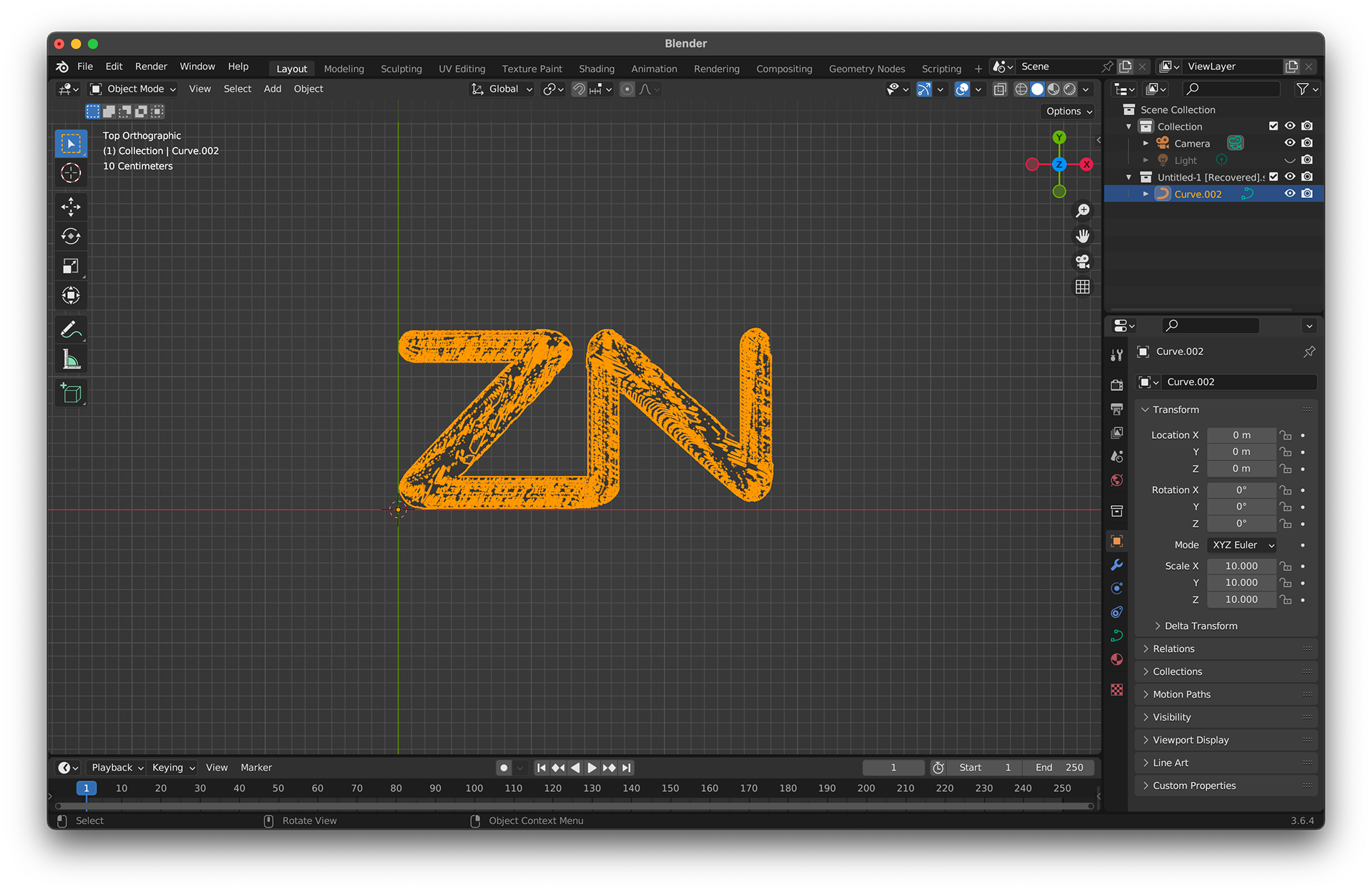Toggle camera view icon
Screen dimensions: 1372x892
[x=1083, y=262]
